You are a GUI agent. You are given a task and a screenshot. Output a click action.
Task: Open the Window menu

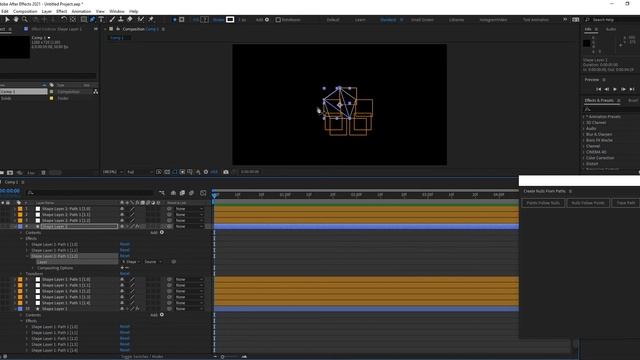pyautogui.click(x=117, y=11)
